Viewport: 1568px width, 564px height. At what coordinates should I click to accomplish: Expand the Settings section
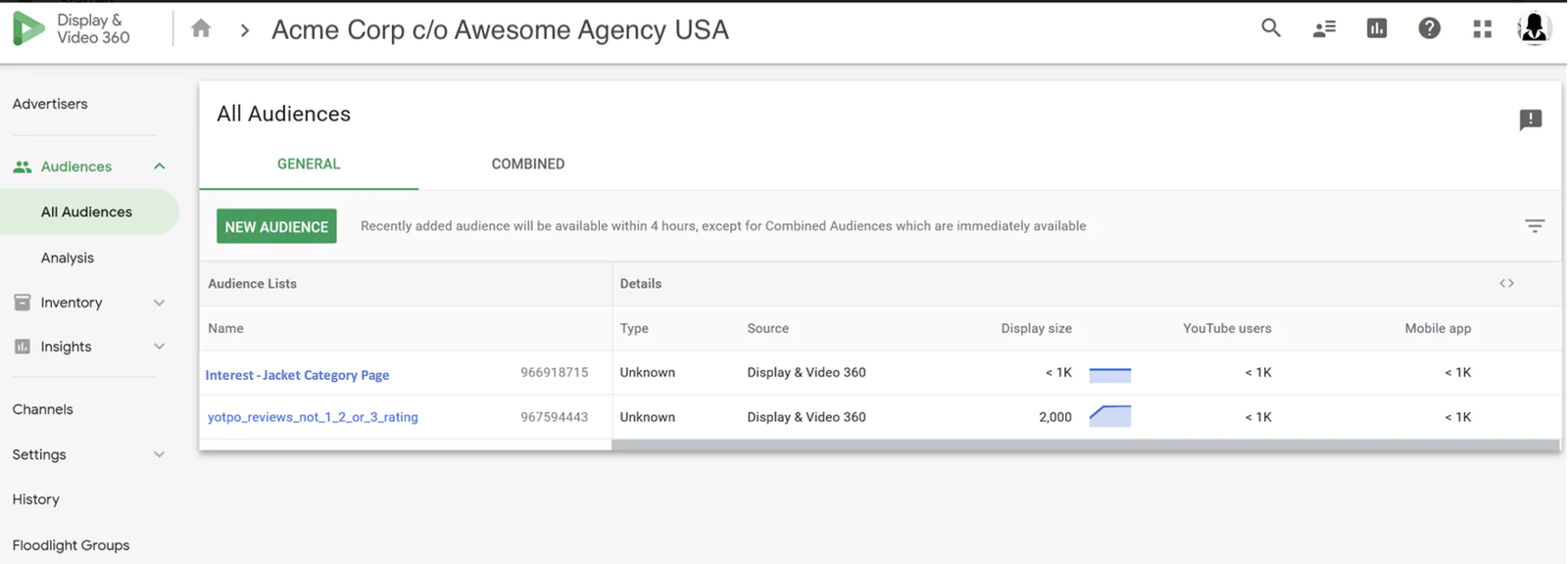point(159,454)
